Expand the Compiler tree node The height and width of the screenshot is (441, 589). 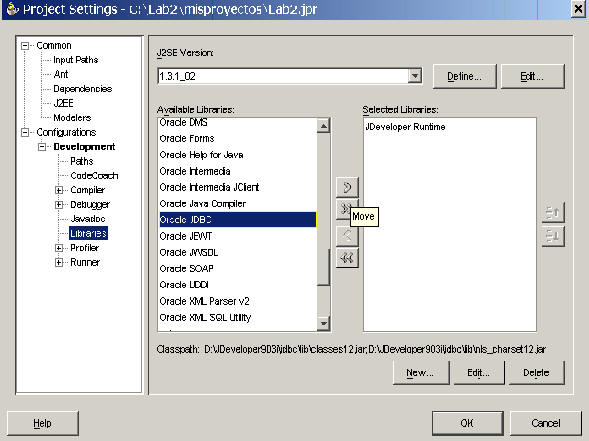click(59, 190)
